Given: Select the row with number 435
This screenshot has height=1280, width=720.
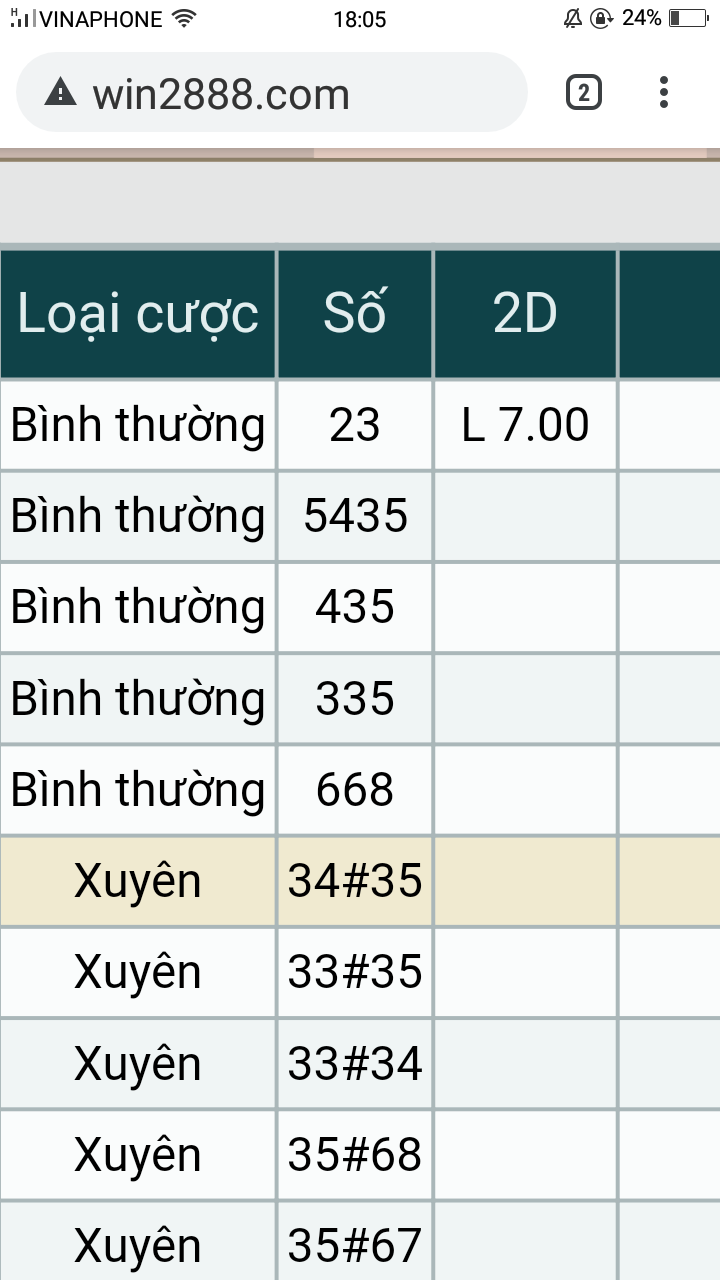Looking at the screenshot, I should click(x=360, y=607).
